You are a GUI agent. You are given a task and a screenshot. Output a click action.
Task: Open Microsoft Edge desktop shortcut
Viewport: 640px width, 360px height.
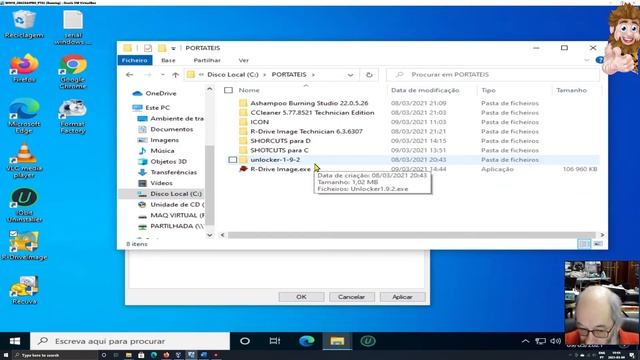coord(24,116)
